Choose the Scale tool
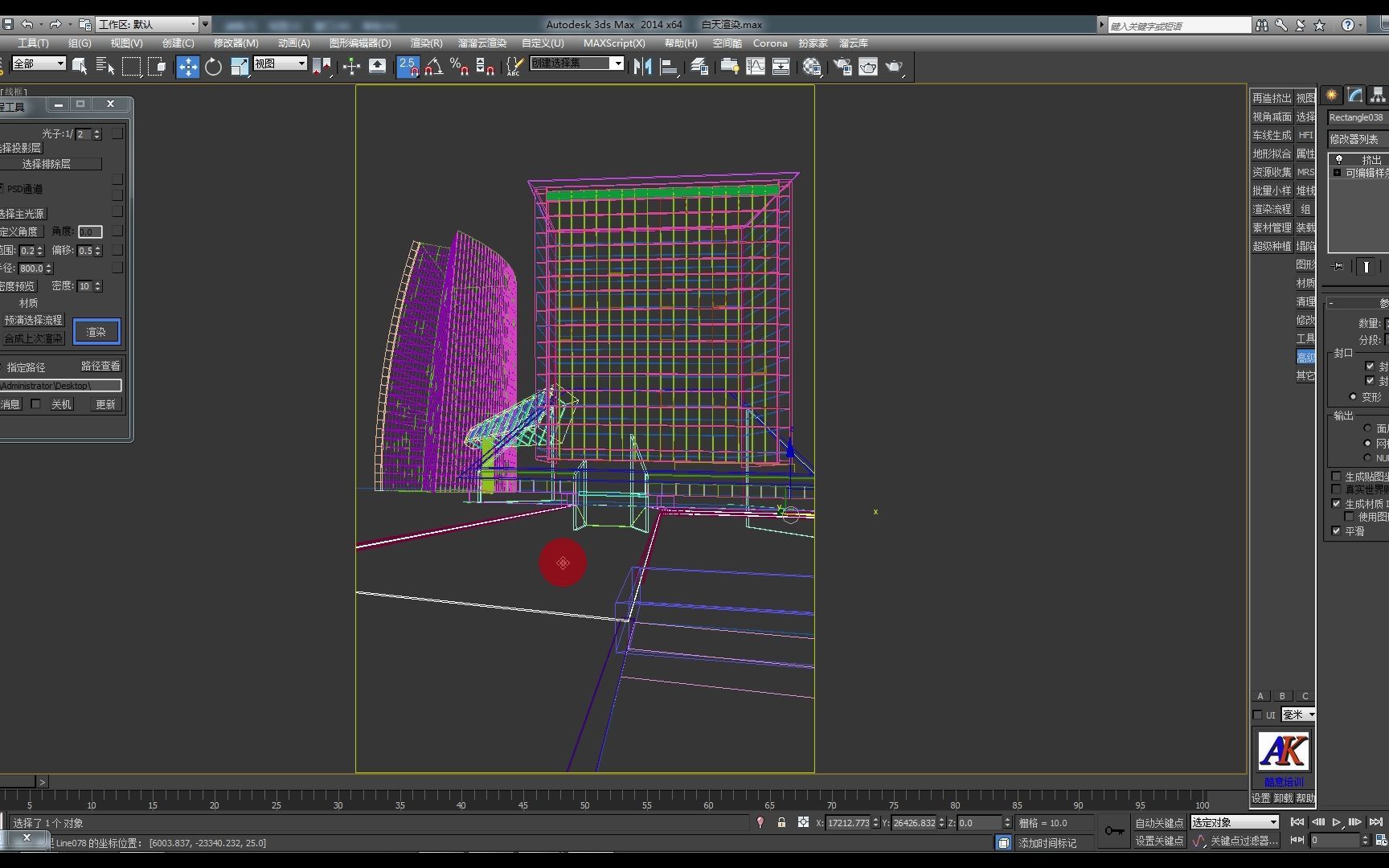Image resolution: width=1389 pixels, height=868 pixels. tap(240, 67)
